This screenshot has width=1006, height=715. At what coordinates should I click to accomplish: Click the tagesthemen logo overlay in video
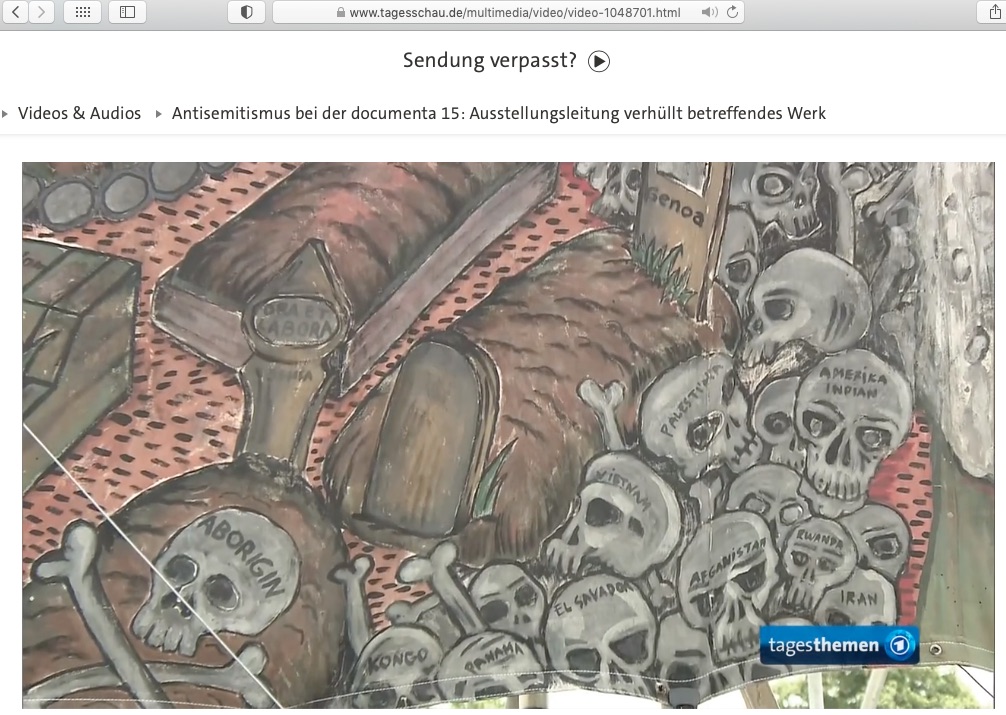tap(839, 645)
